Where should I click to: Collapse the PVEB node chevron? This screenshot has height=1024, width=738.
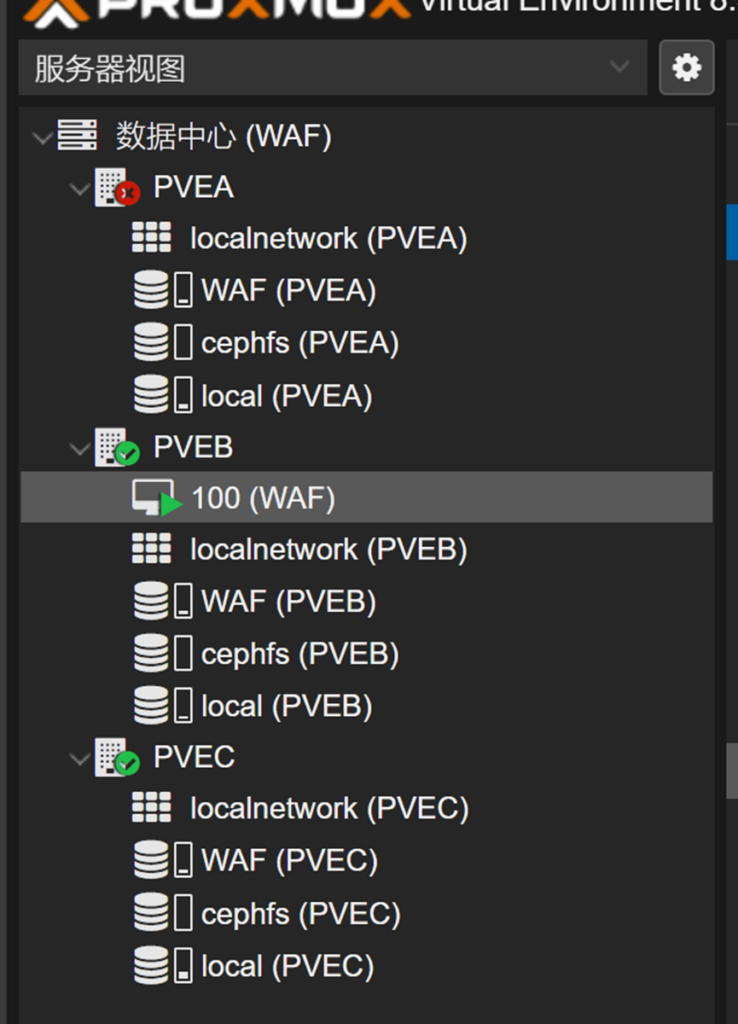coord(80,449)
